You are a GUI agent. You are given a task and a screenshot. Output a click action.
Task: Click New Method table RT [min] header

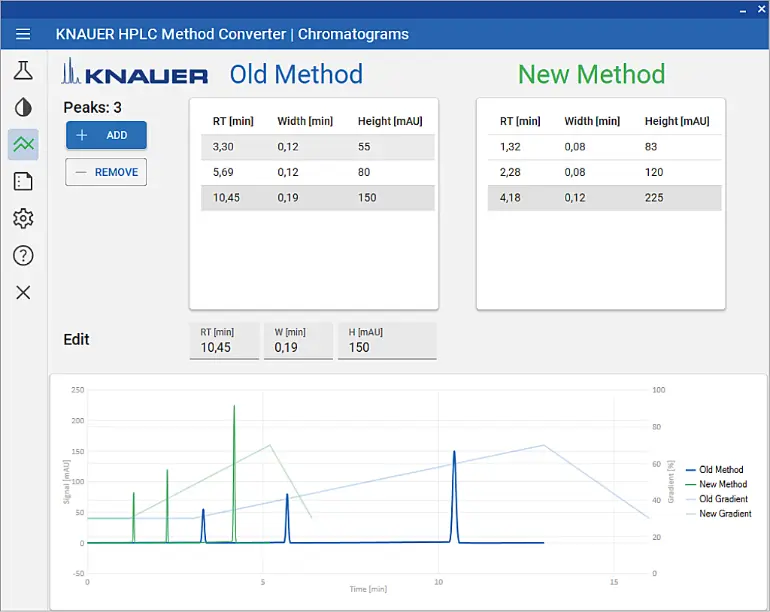coord(520,121)
